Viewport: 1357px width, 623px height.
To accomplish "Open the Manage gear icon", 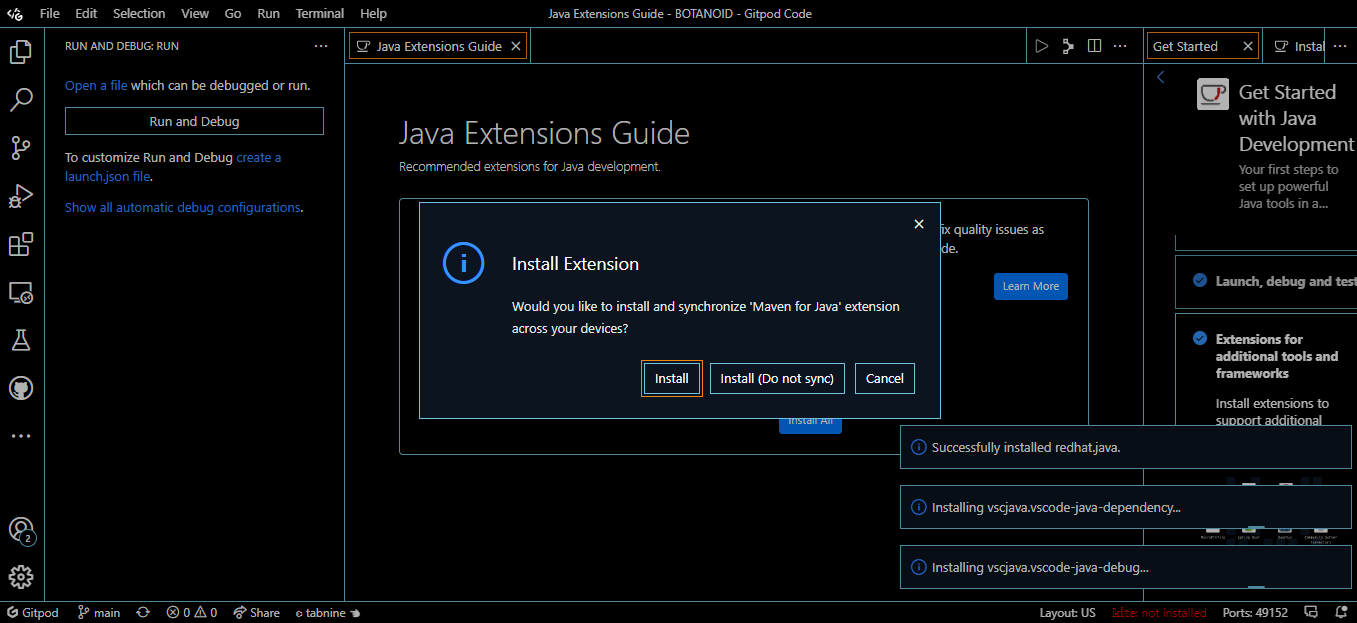I will coord(21,577).
